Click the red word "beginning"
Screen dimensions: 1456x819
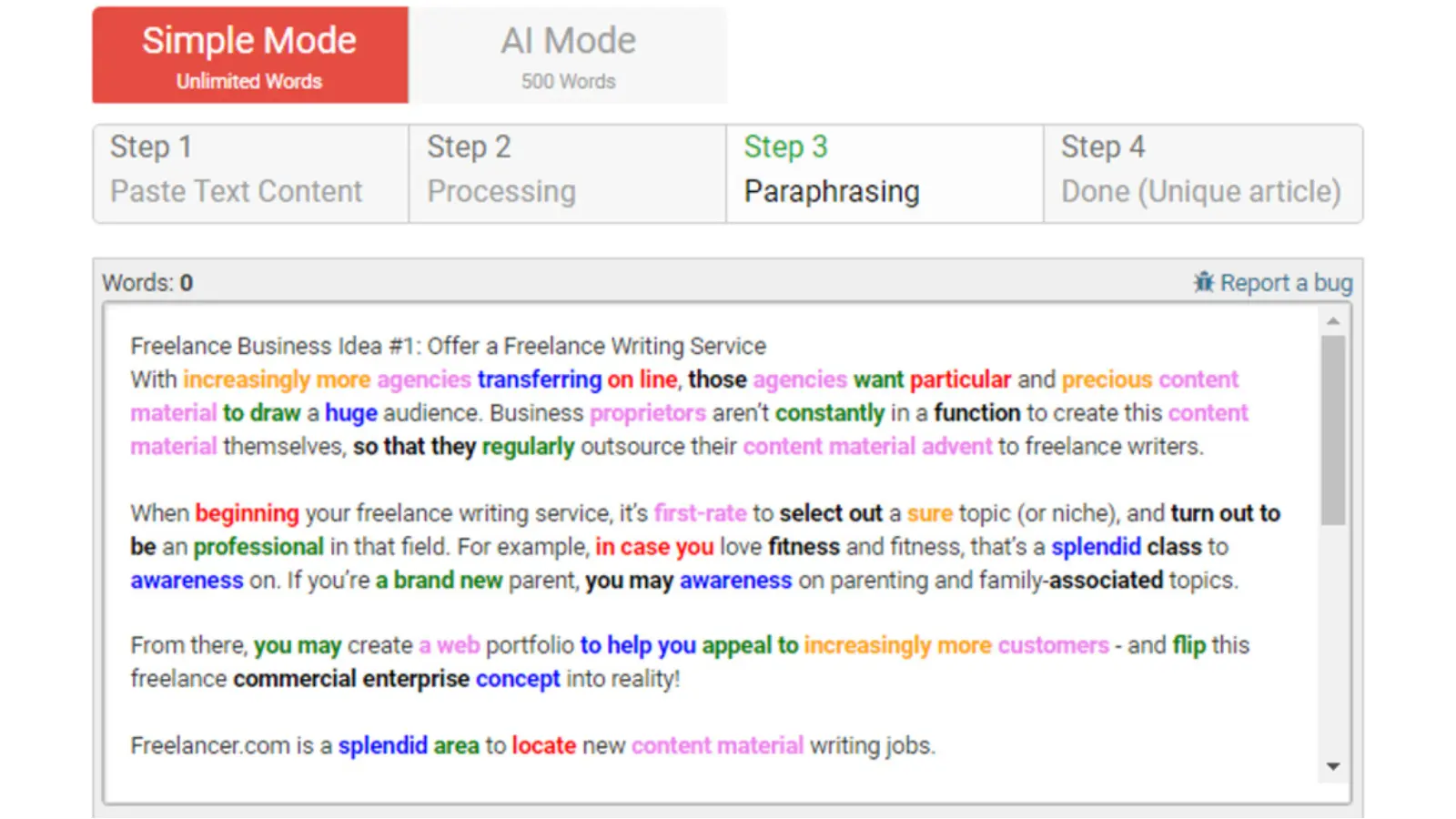click(247, 513)
